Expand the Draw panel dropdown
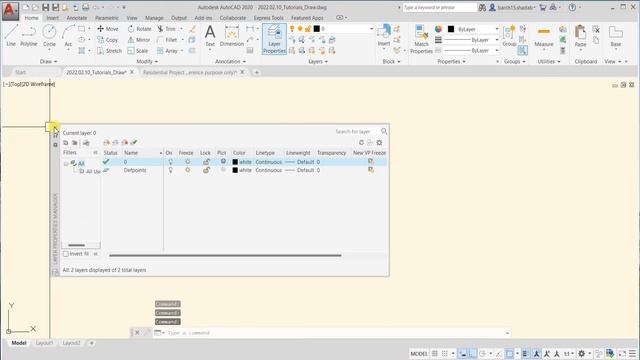 coord(49,61)
